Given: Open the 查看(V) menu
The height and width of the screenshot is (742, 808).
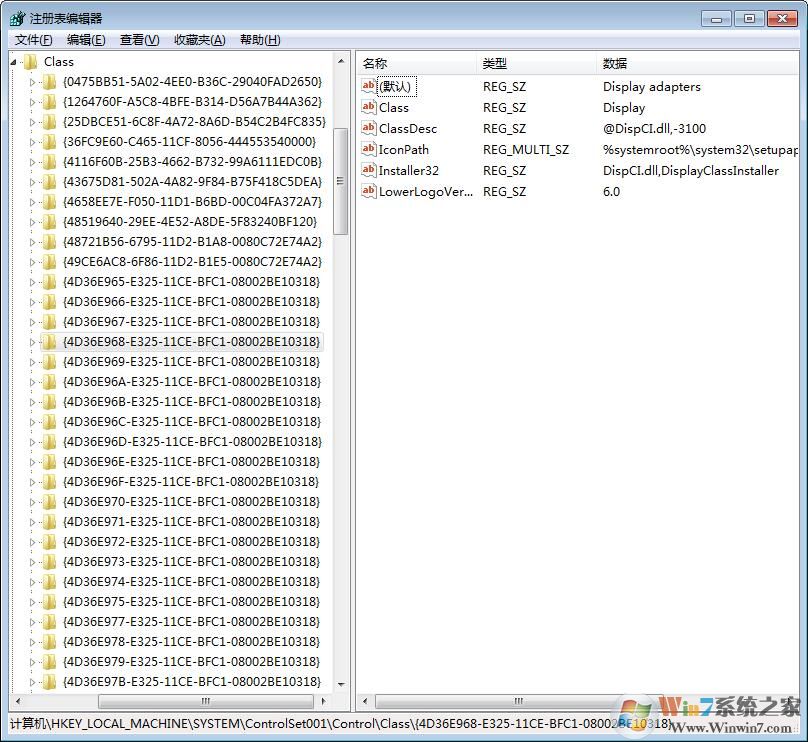Looking at the screenshot, I should tap(140, 40).
